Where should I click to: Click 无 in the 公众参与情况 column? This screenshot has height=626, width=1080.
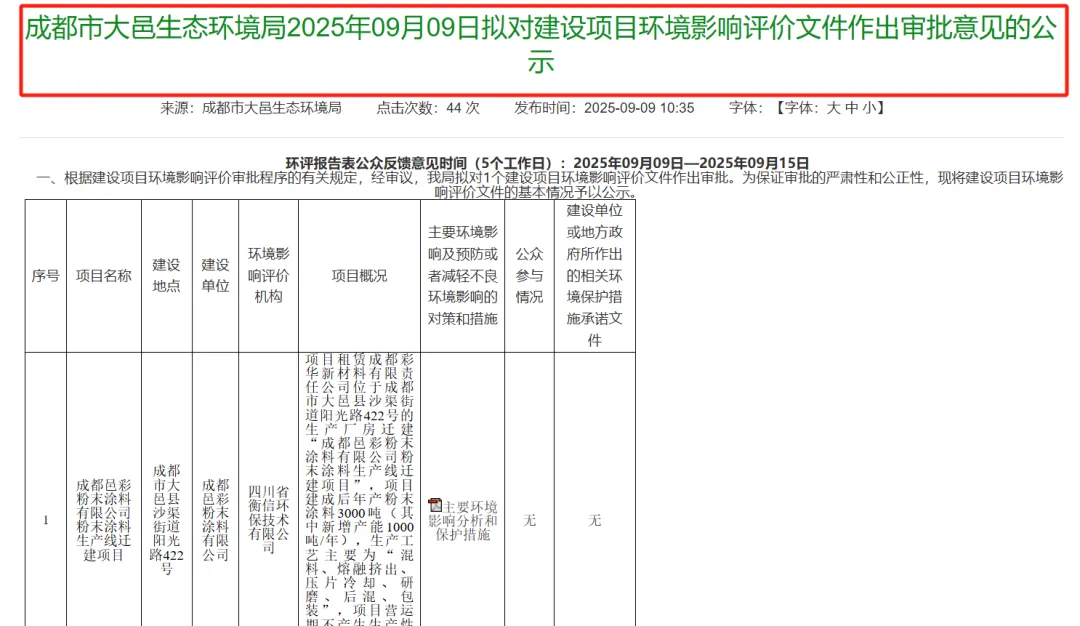pos(529,520)
